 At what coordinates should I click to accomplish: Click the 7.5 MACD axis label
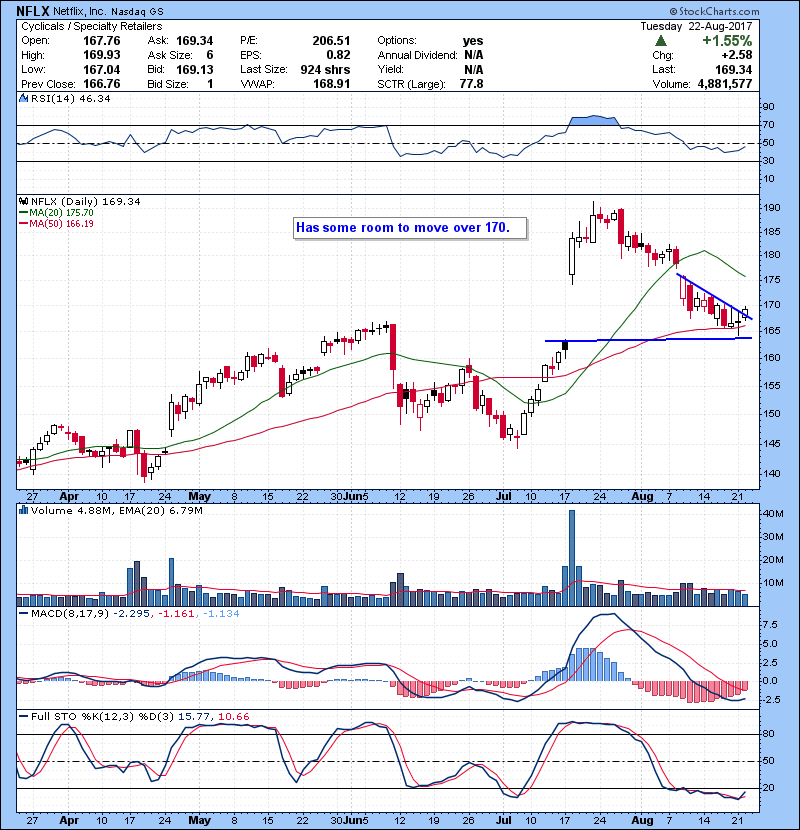point(770,625)
